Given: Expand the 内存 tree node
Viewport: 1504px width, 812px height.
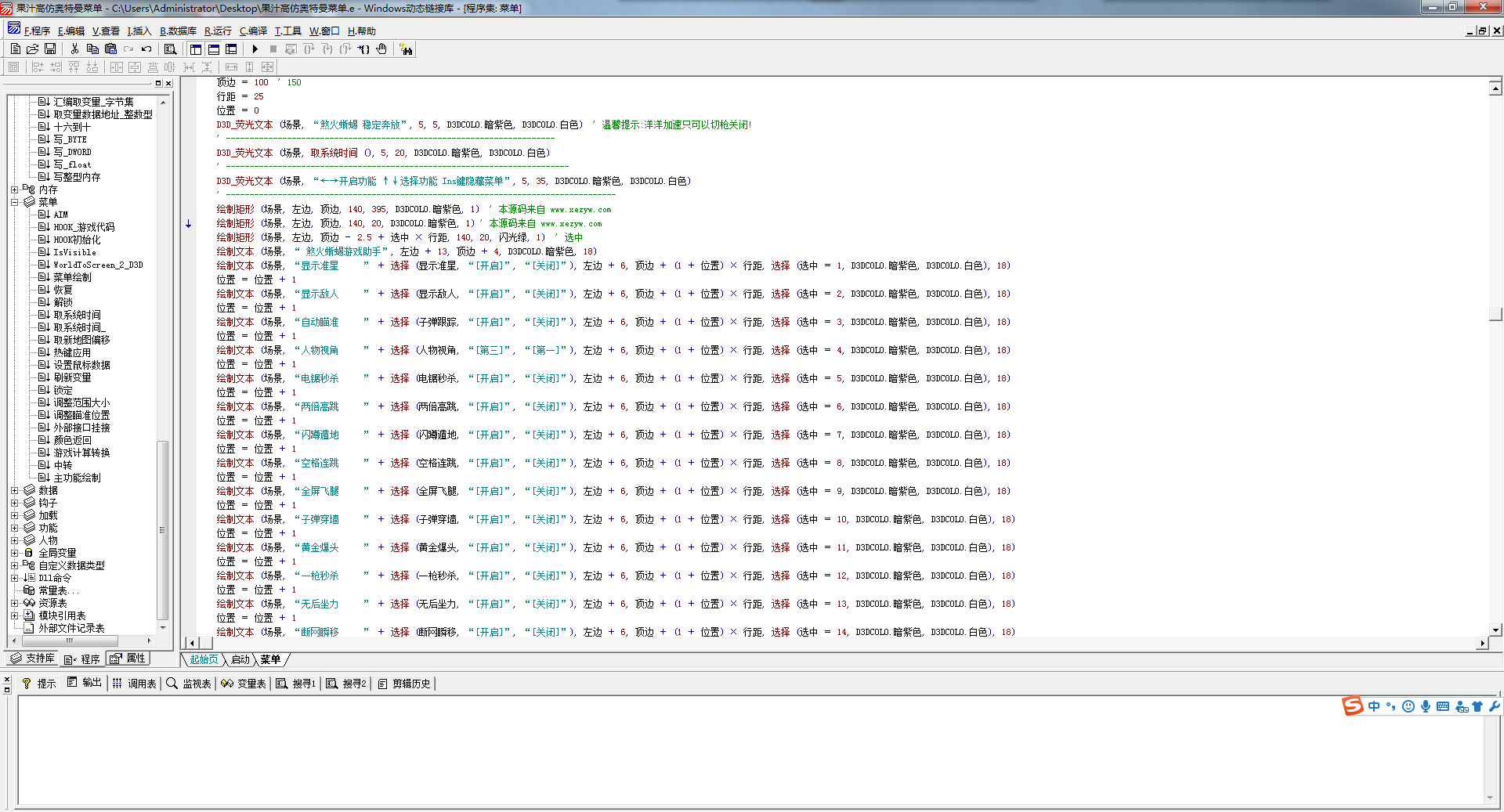Looking at the screenshot, I should 14,189.
